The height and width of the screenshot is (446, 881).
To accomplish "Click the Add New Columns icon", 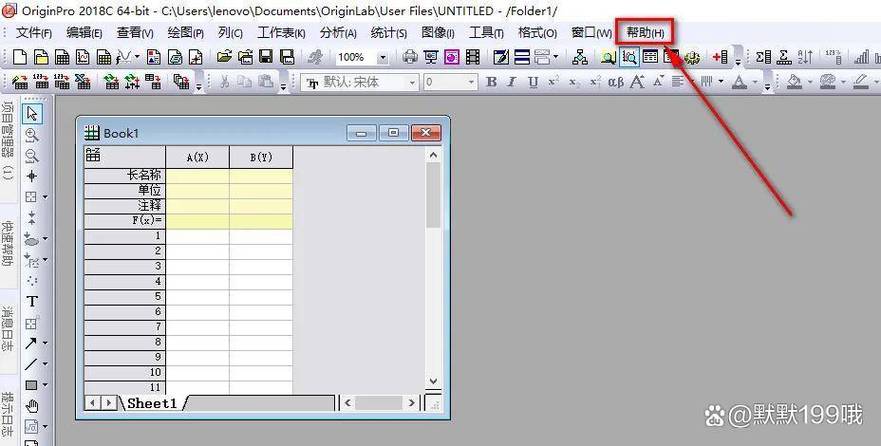I will point(720,57).
